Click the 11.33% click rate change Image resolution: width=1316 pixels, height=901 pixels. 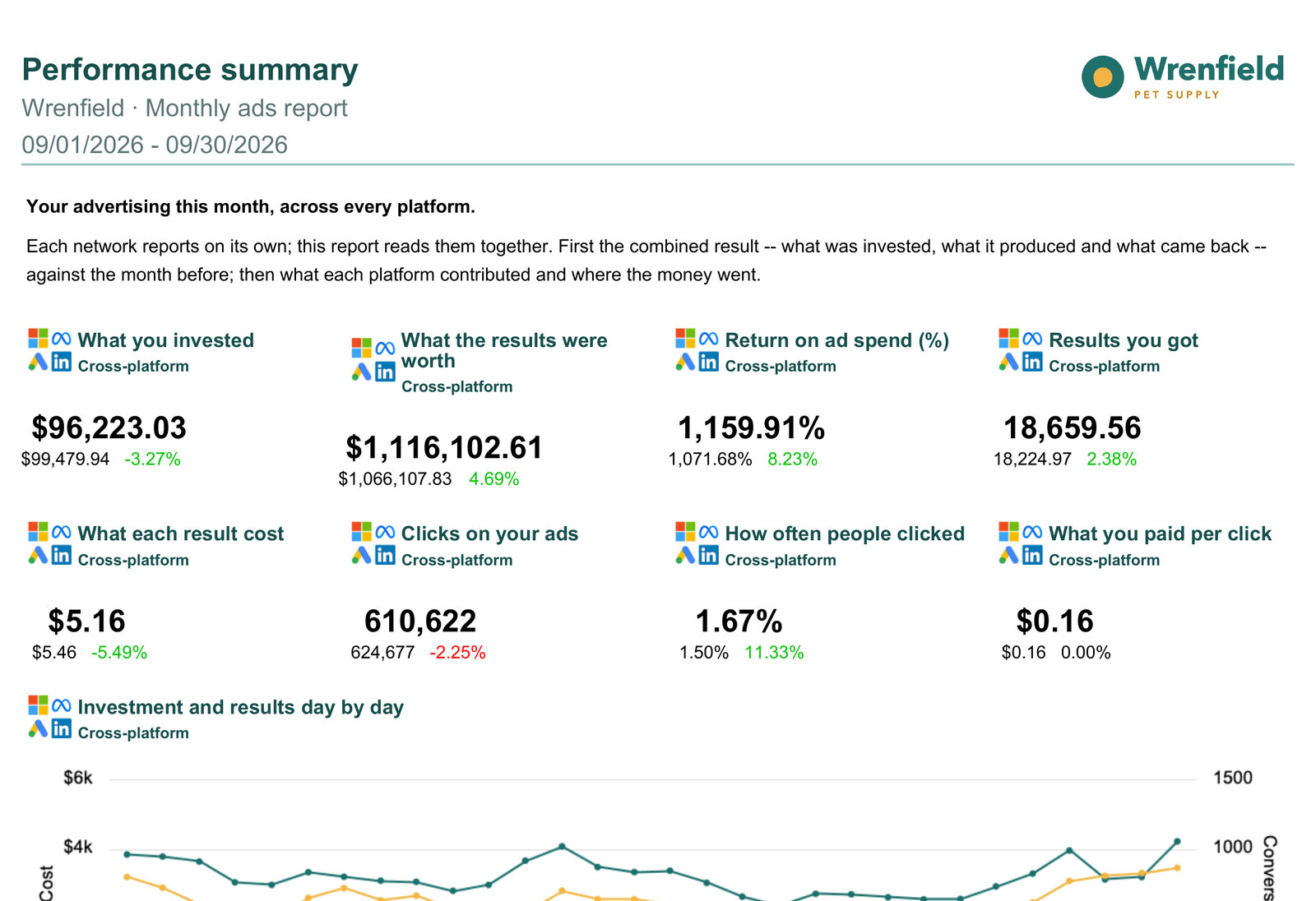click(x=774, y=652)
